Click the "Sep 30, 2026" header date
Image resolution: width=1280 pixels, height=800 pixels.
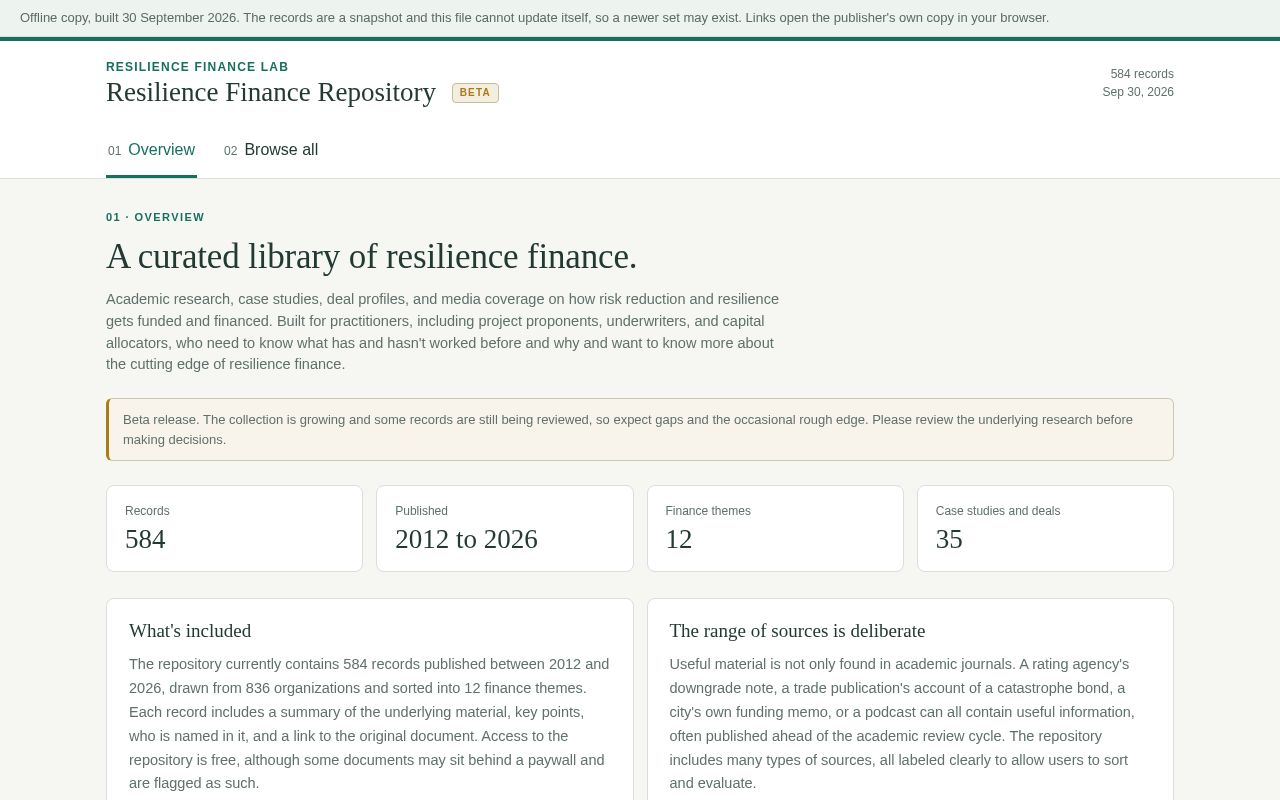tap(1138, 92)
